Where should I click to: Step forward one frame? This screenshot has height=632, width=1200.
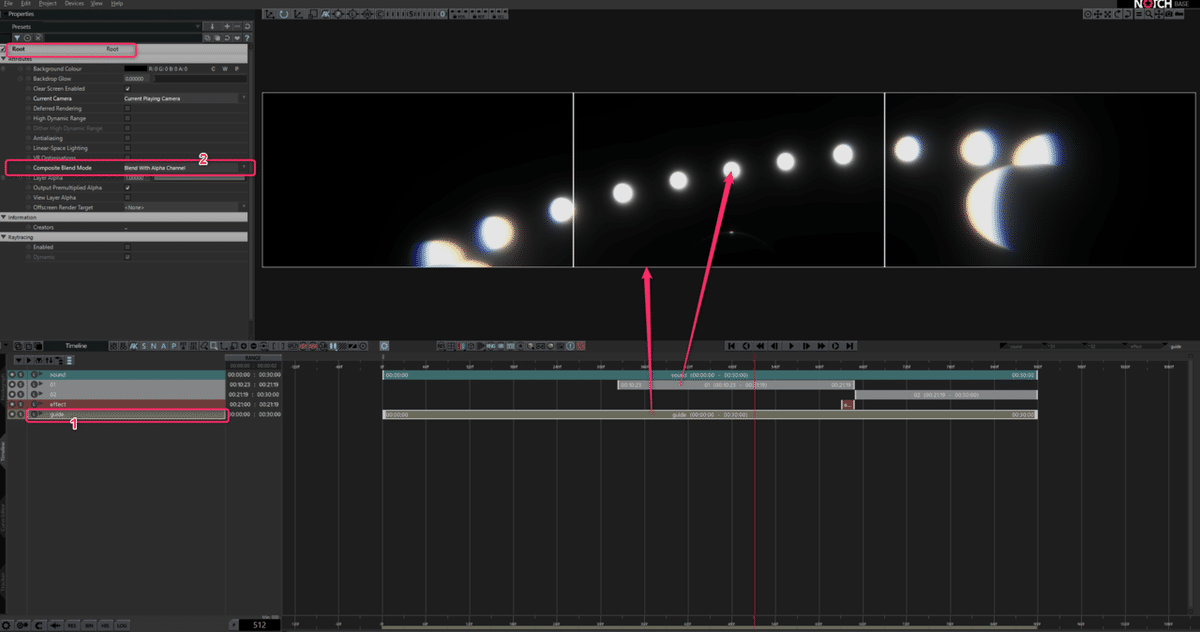click(x=806, y=346)
